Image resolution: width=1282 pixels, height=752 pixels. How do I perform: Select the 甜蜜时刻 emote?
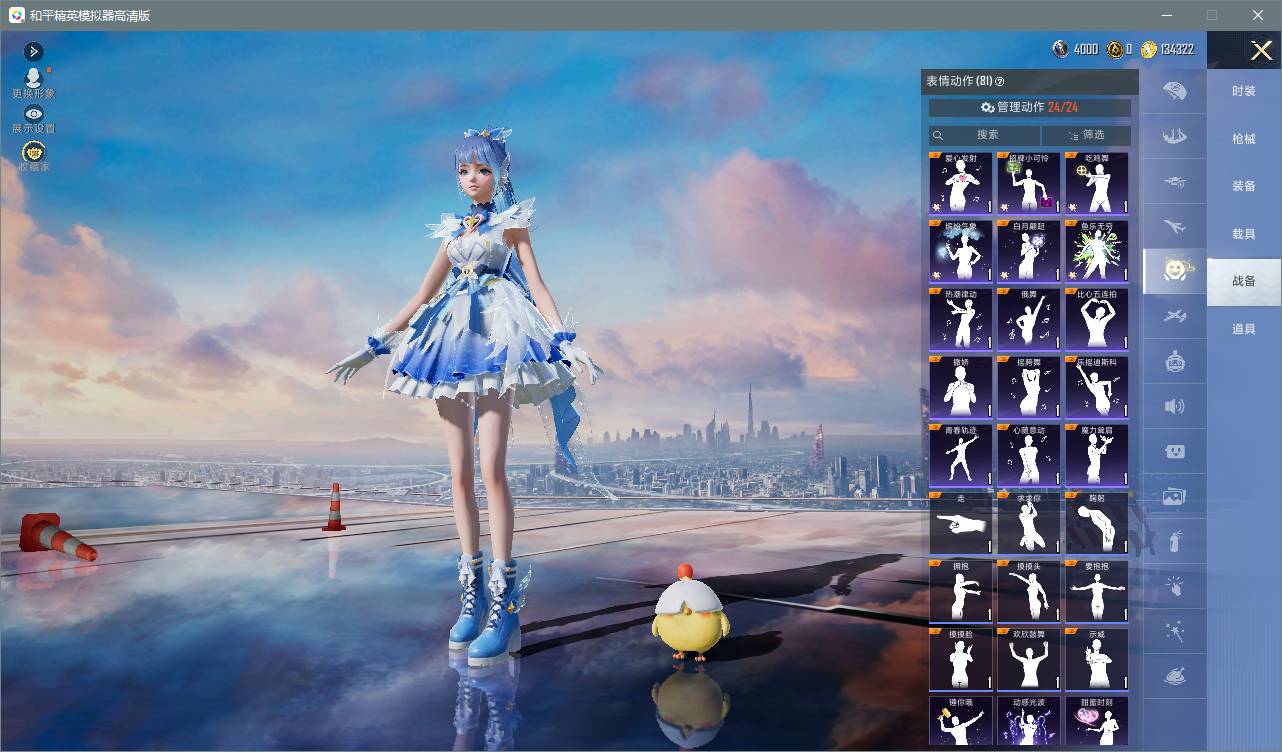click(x=1097, y=720)
